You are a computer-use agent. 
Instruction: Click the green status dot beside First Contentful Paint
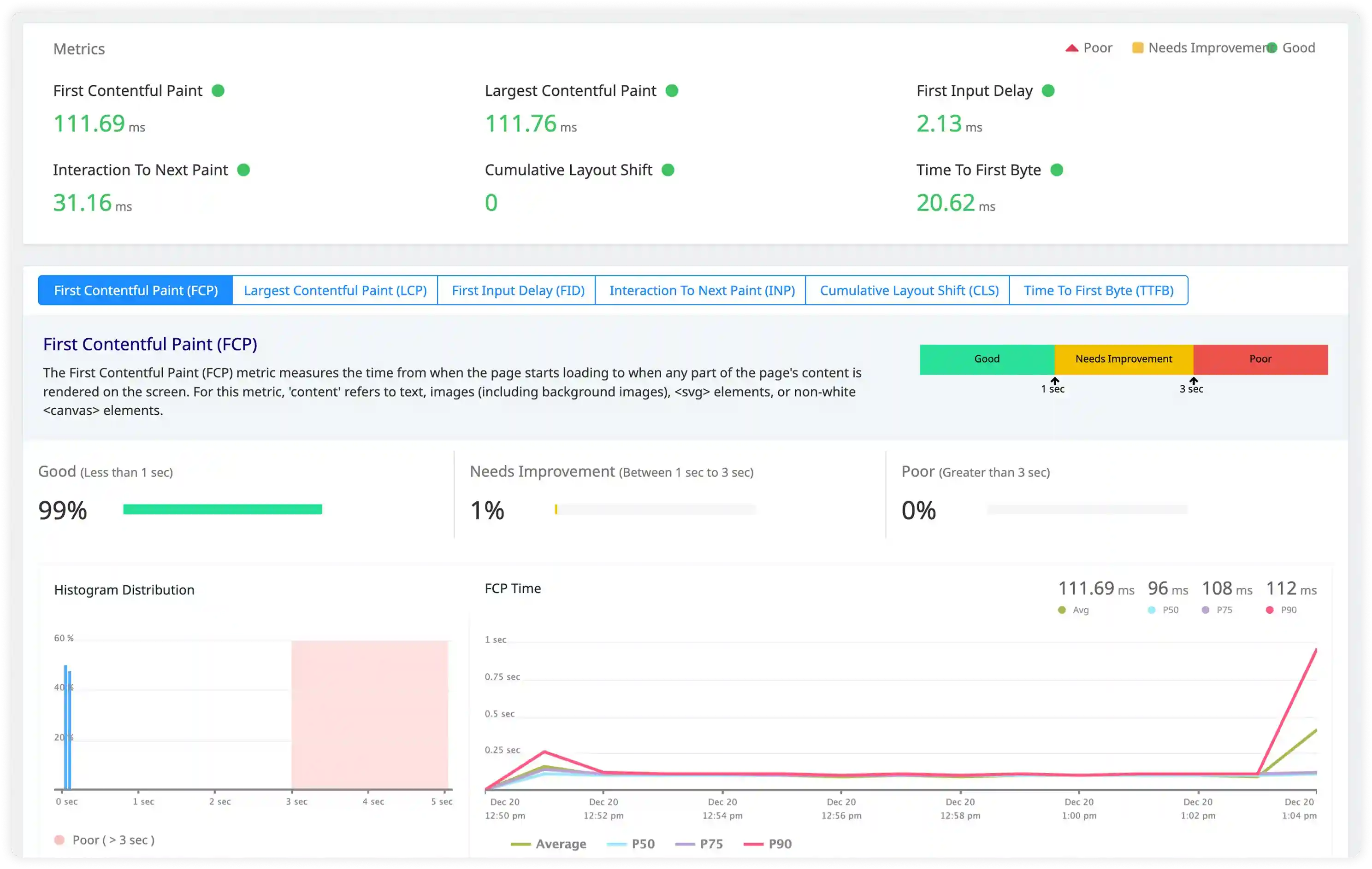(219, 90)
